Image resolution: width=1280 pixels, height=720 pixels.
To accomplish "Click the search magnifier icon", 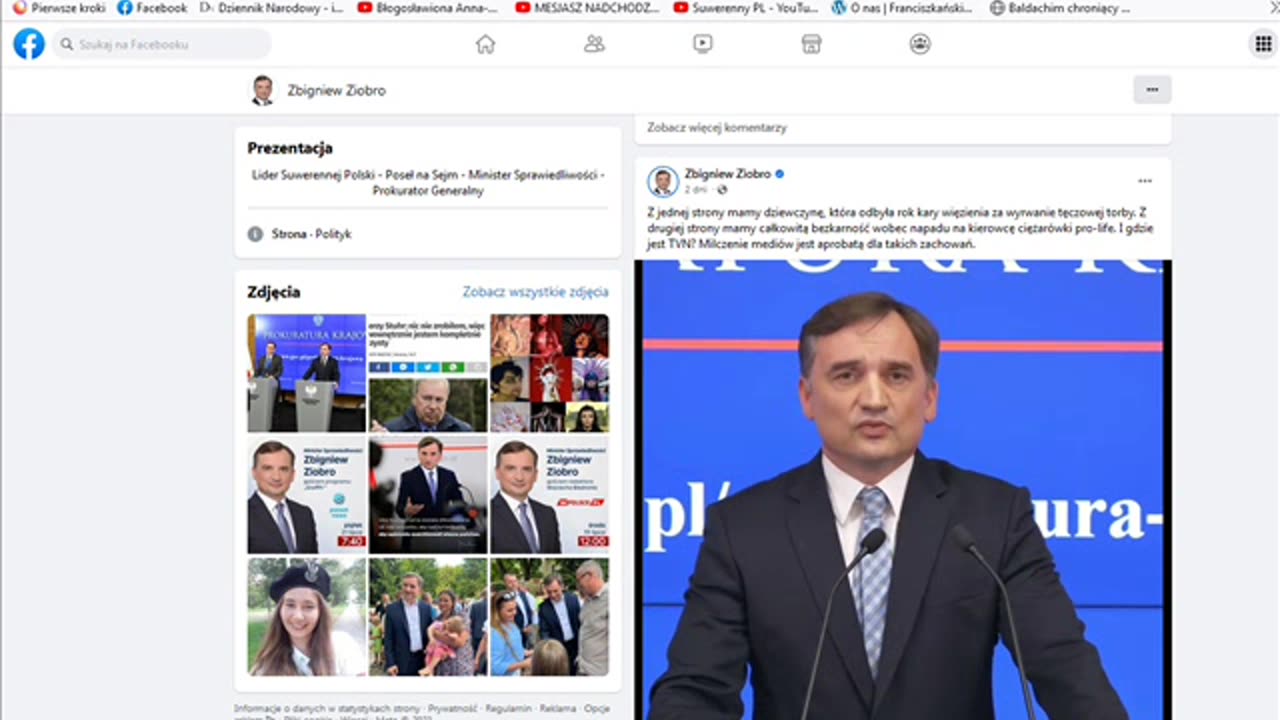I will (x=67, y=44).
